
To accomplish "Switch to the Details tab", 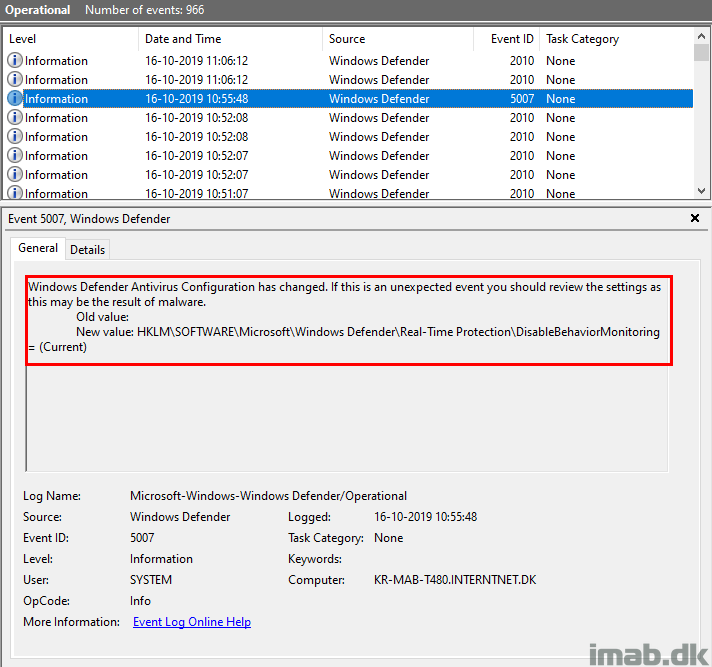I will tap(87, 250).
